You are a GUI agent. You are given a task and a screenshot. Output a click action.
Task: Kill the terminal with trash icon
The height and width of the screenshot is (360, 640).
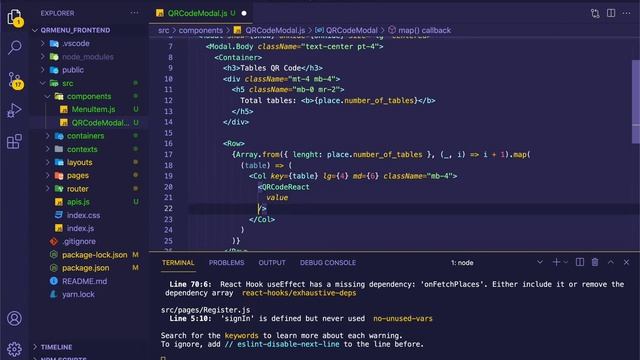pyautogui.click(x=595, y=262)
